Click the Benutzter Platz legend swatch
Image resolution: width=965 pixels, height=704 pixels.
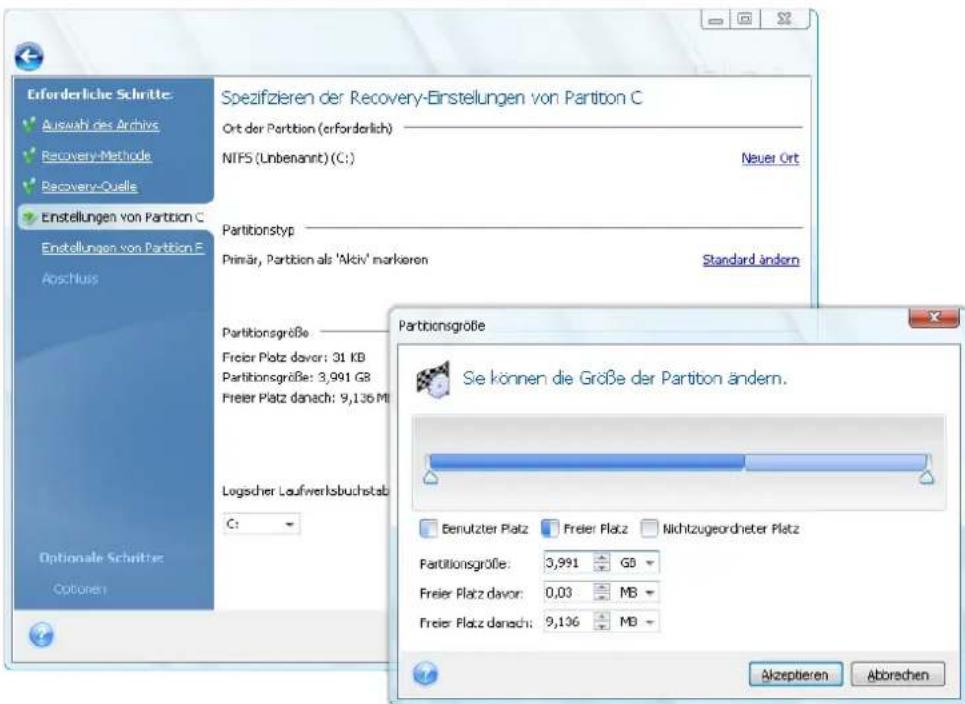click(x=428, y=529)
